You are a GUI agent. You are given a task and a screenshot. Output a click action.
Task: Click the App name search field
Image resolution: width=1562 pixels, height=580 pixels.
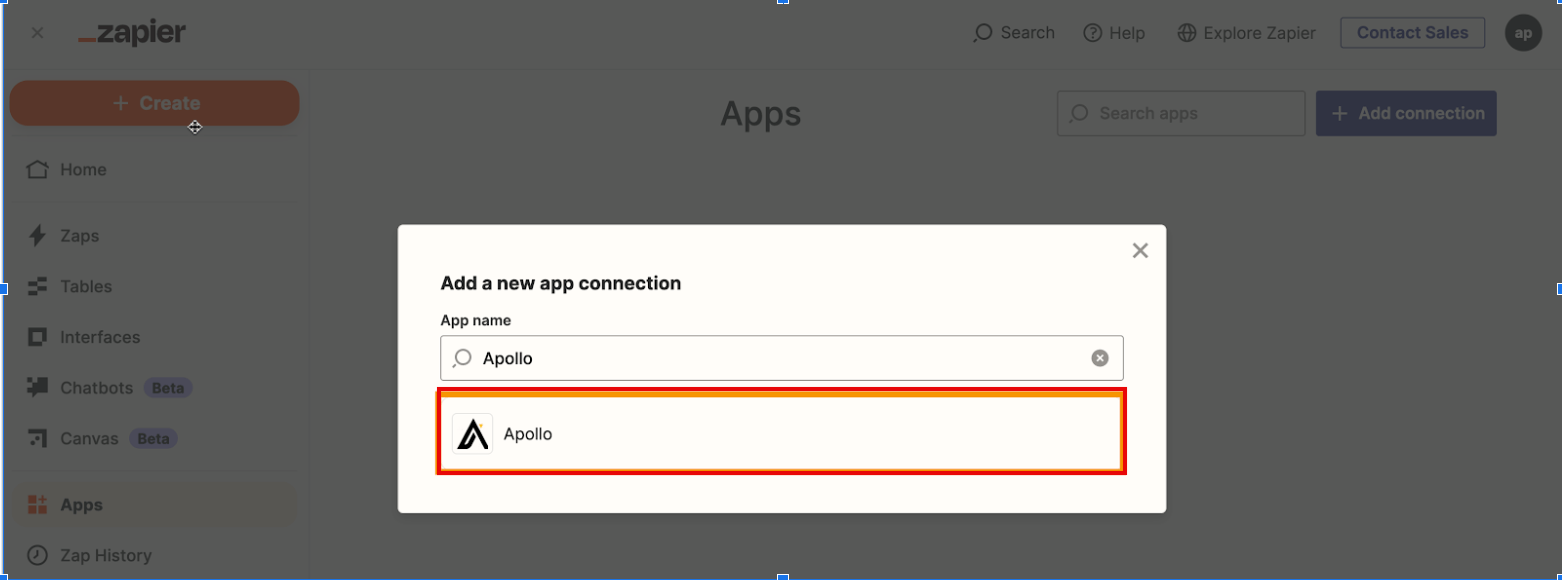click(x=782, y=358)
